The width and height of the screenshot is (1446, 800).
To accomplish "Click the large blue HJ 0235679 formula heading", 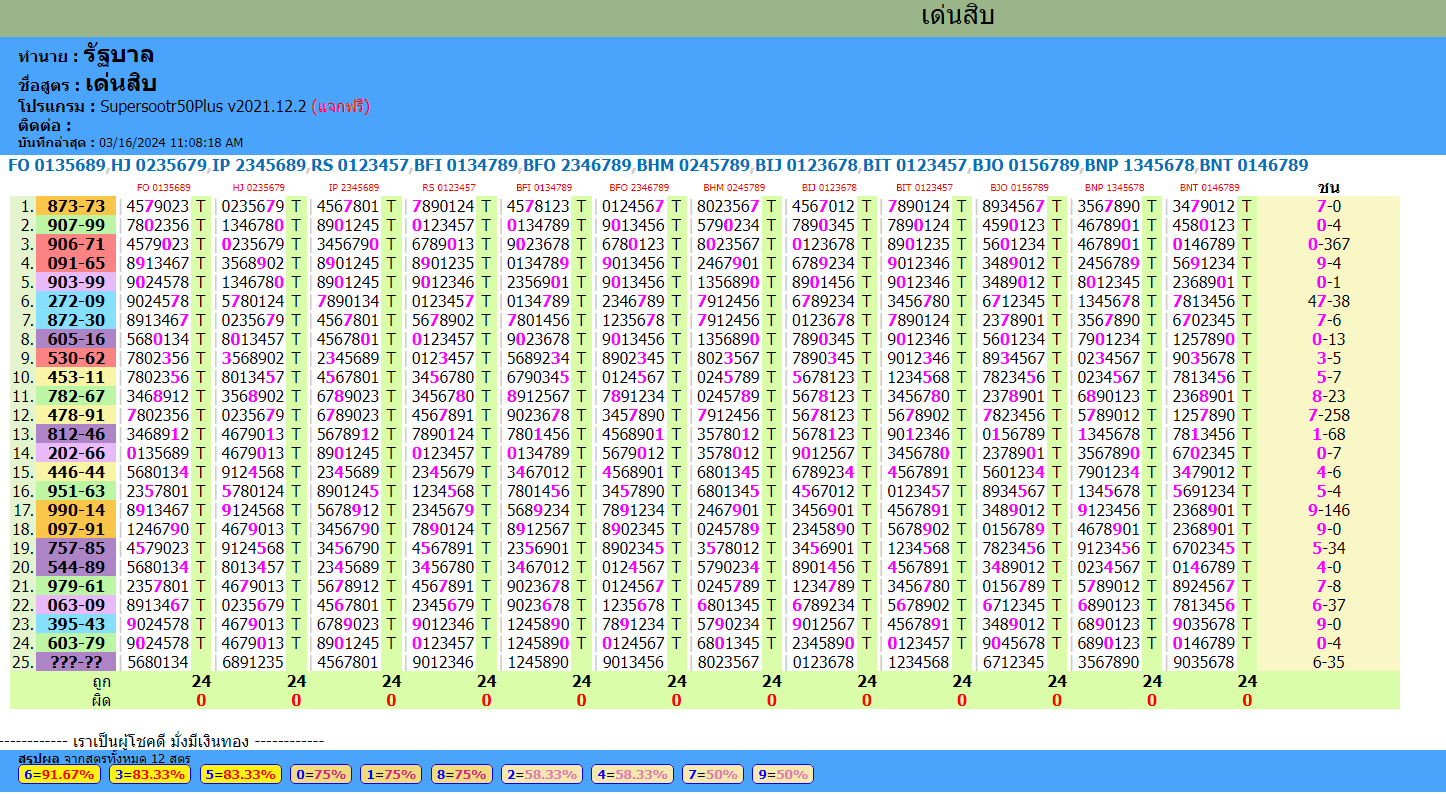I will click(159, 166).
